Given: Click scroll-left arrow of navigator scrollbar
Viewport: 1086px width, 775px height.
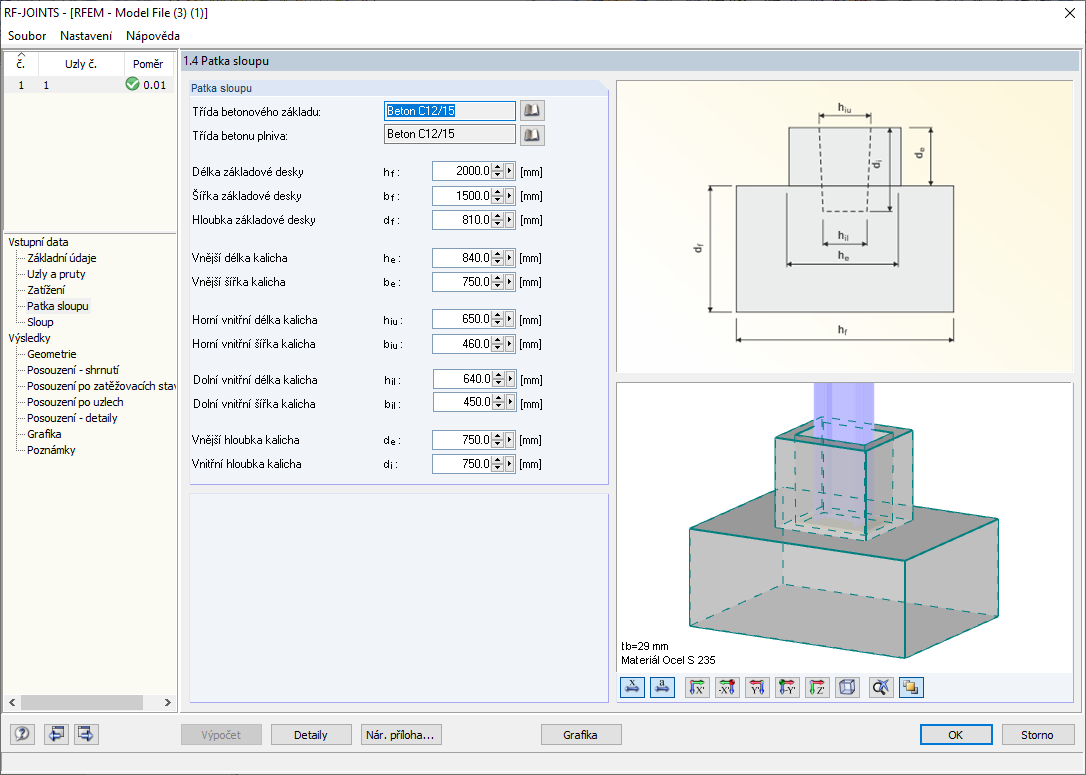Looking at the screenshot, I should point(12,702).
